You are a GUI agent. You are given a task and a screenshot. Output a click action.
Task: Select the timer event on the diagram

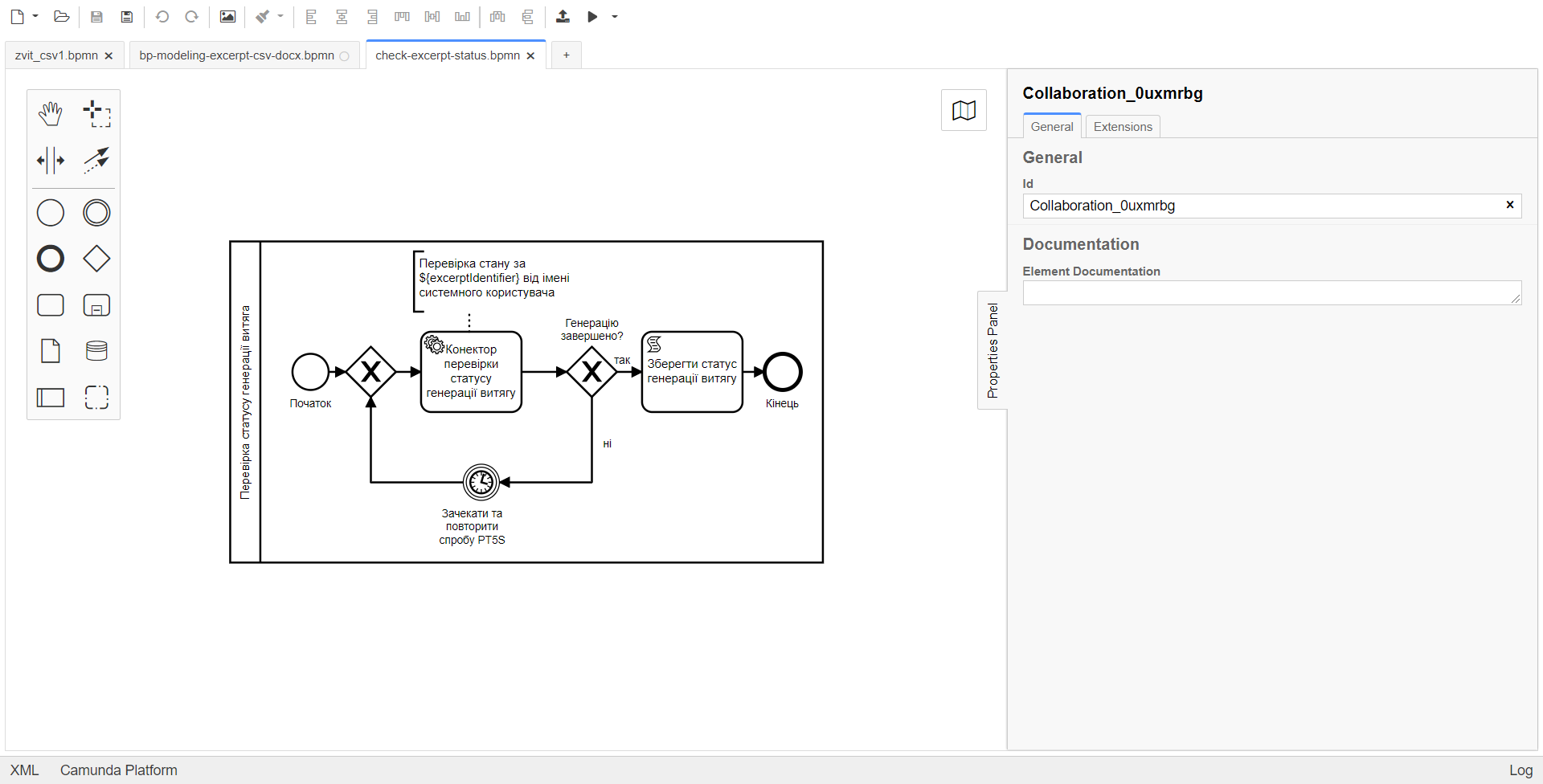pyautogui.click(x=481, y=482)
